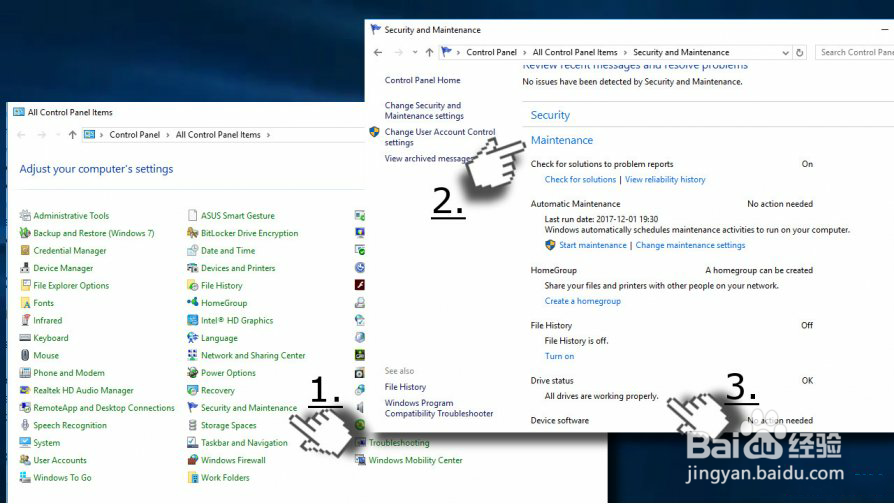Open Work Folders icon
The width and height of the screenshot is (894, 504).
[x=193, y=477]
